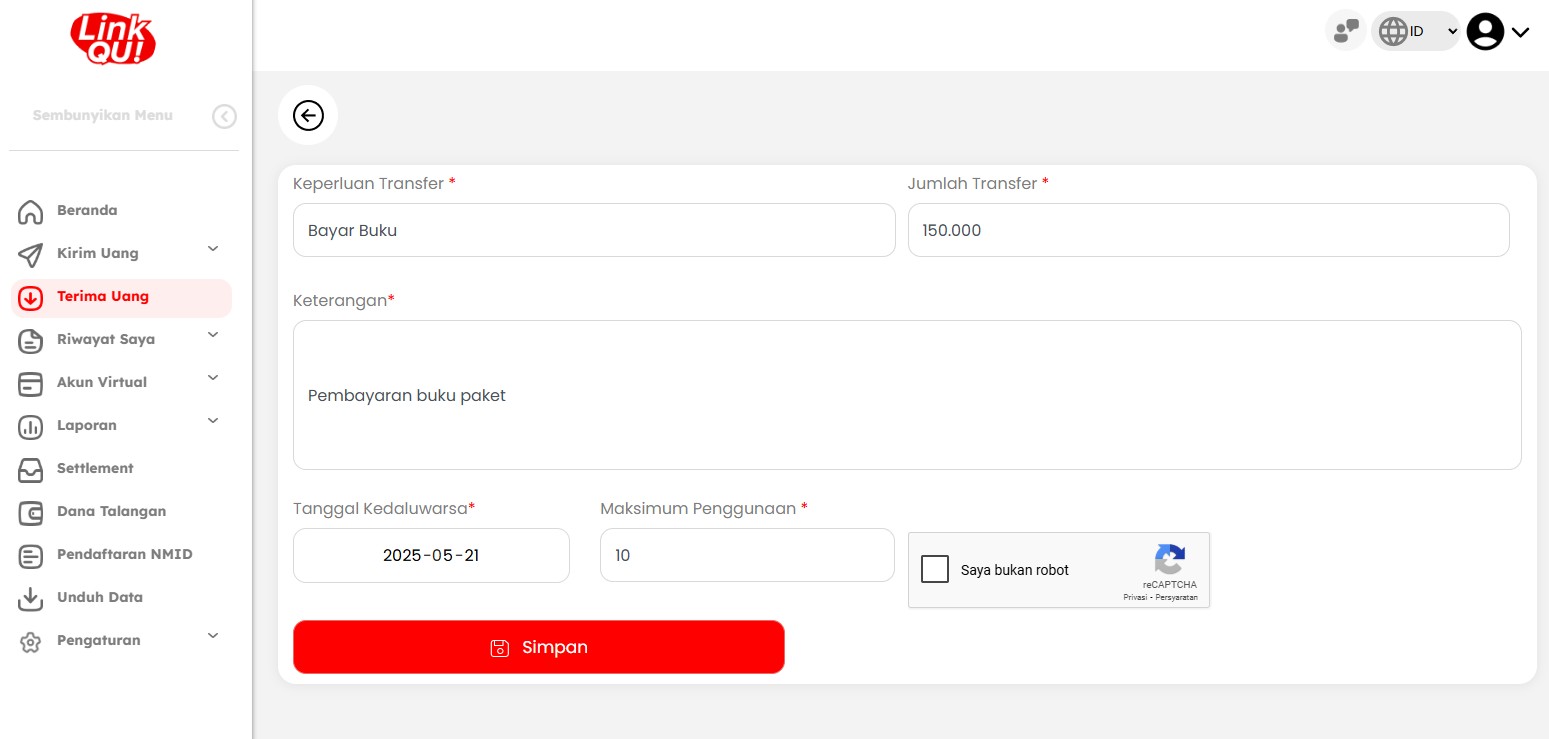Screen dimensions: 1549x739
Task: Click the Unduh Data download icon
Action: pos(31,598)
